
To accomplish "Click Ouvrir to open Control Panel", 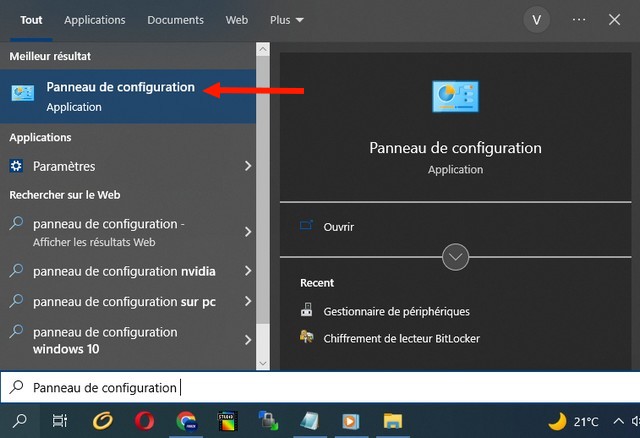I will [338, 227].
